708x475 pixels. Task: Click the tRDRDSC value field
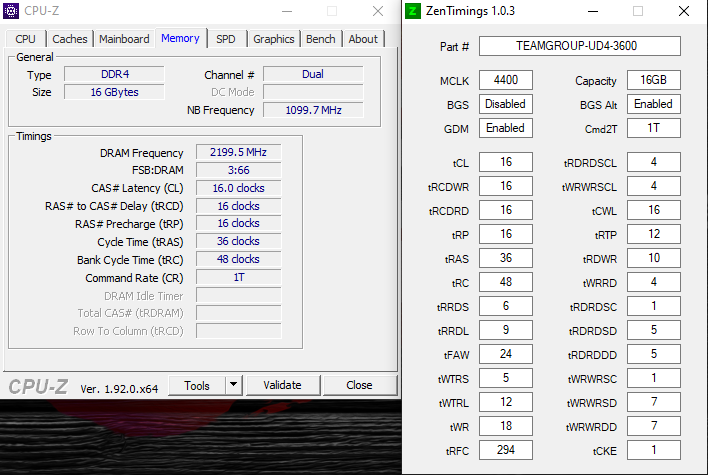[654, 306]
